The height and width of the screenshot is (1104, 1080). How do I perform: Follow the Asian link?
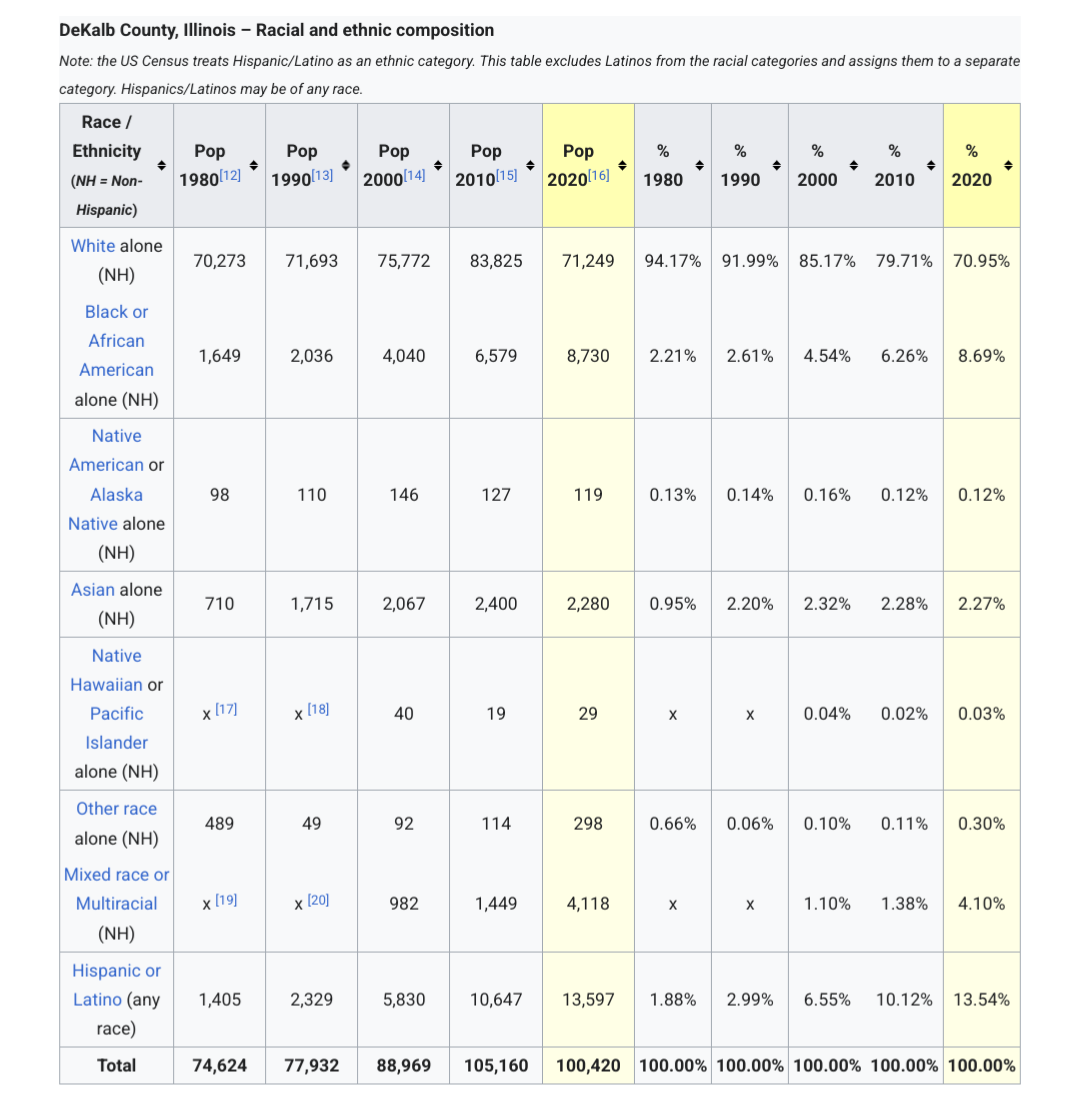[92, 589]
